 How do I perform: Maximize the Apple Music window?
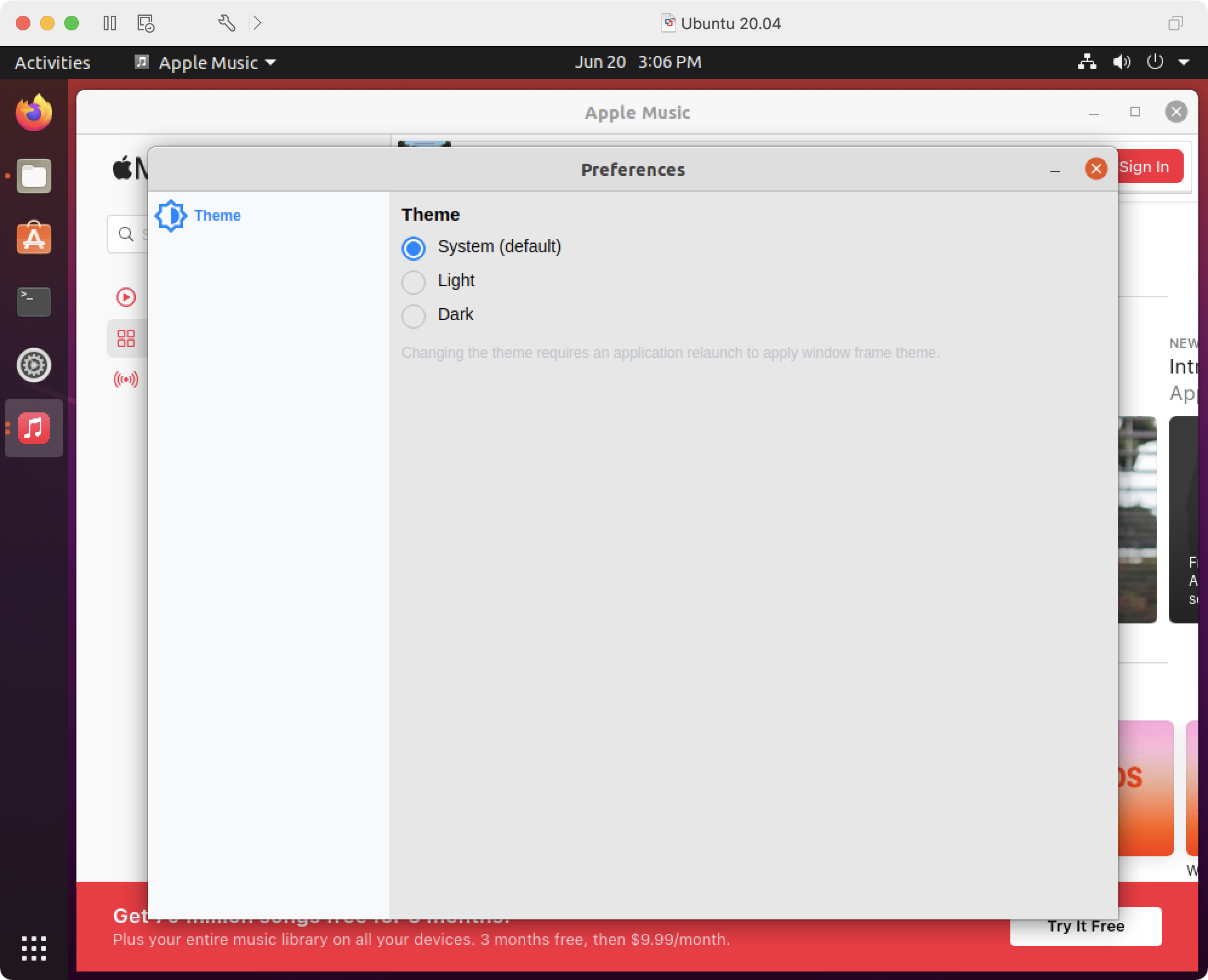(1135, 112)
